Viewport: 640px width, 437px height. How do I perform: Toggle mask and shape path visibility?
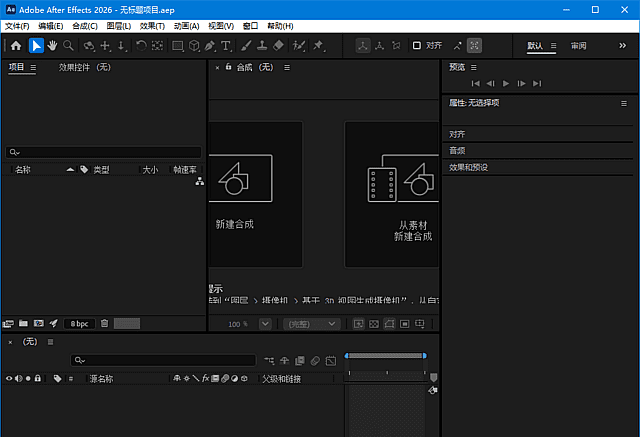pyautogui.click(x=389, y=324)
